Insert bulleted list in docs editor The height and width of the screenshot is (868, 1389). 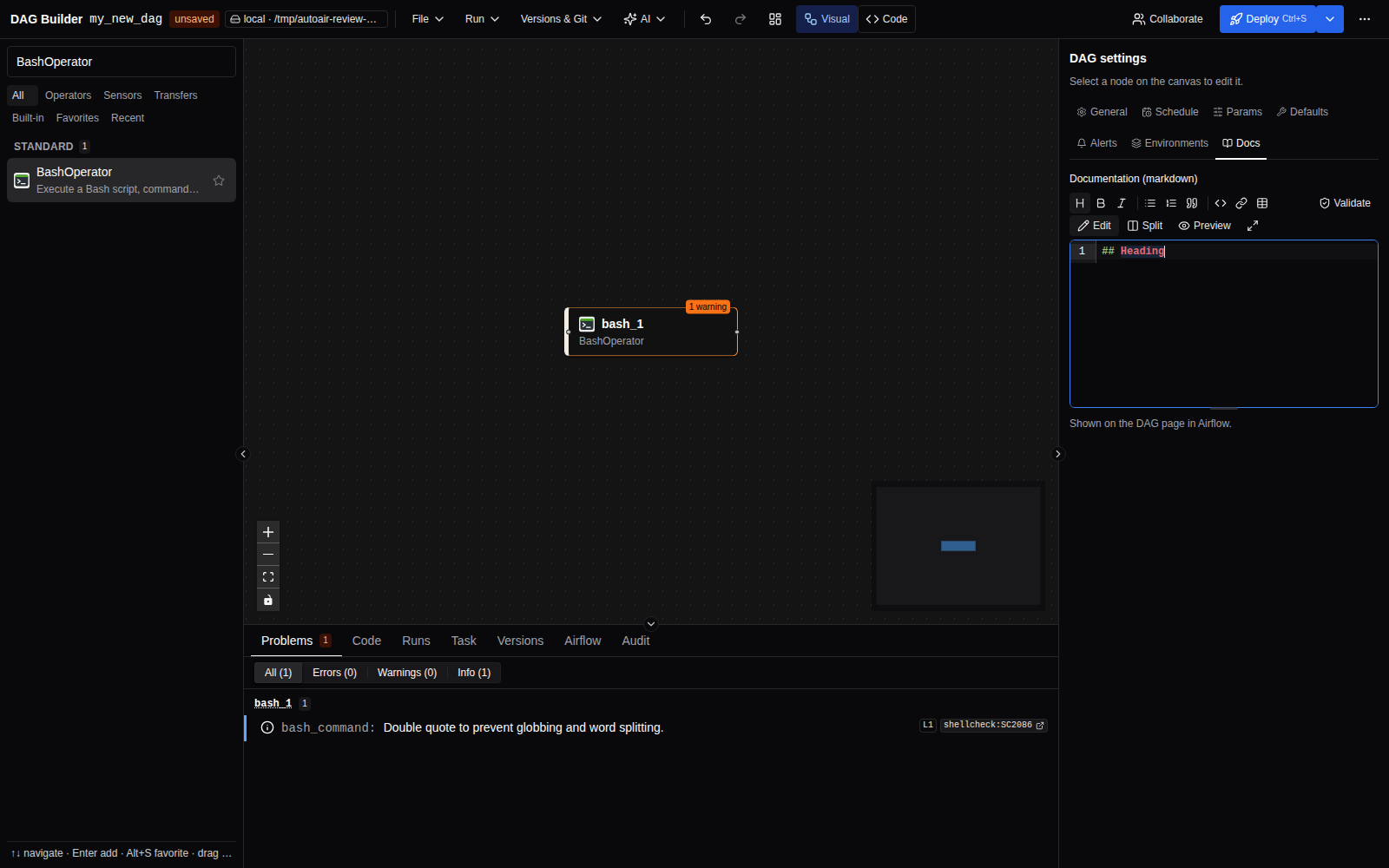point(1150,203)
